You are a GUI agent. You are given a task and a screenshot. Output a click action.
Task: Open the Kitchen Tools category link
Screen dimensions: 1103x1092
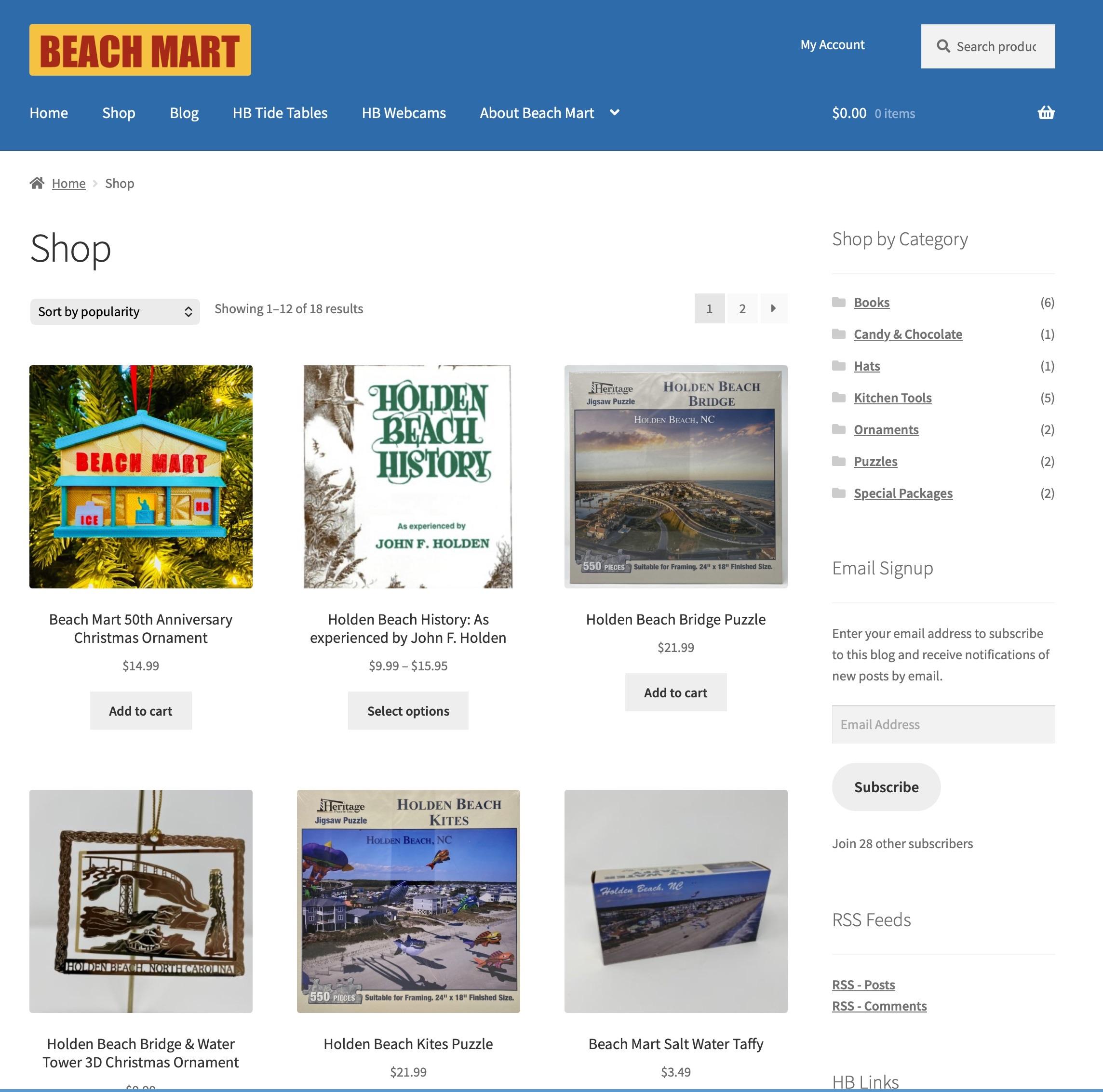892,398
